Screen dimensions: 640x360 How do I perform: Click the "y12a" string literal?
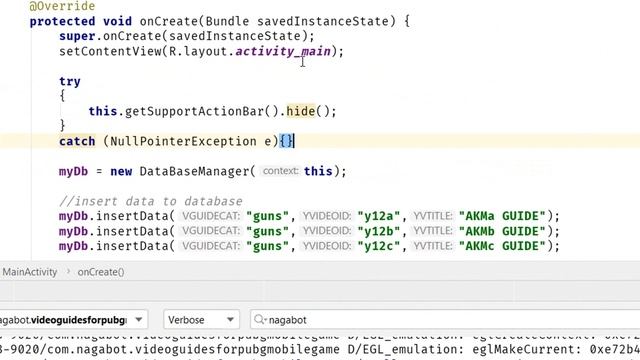coord(379,216)
